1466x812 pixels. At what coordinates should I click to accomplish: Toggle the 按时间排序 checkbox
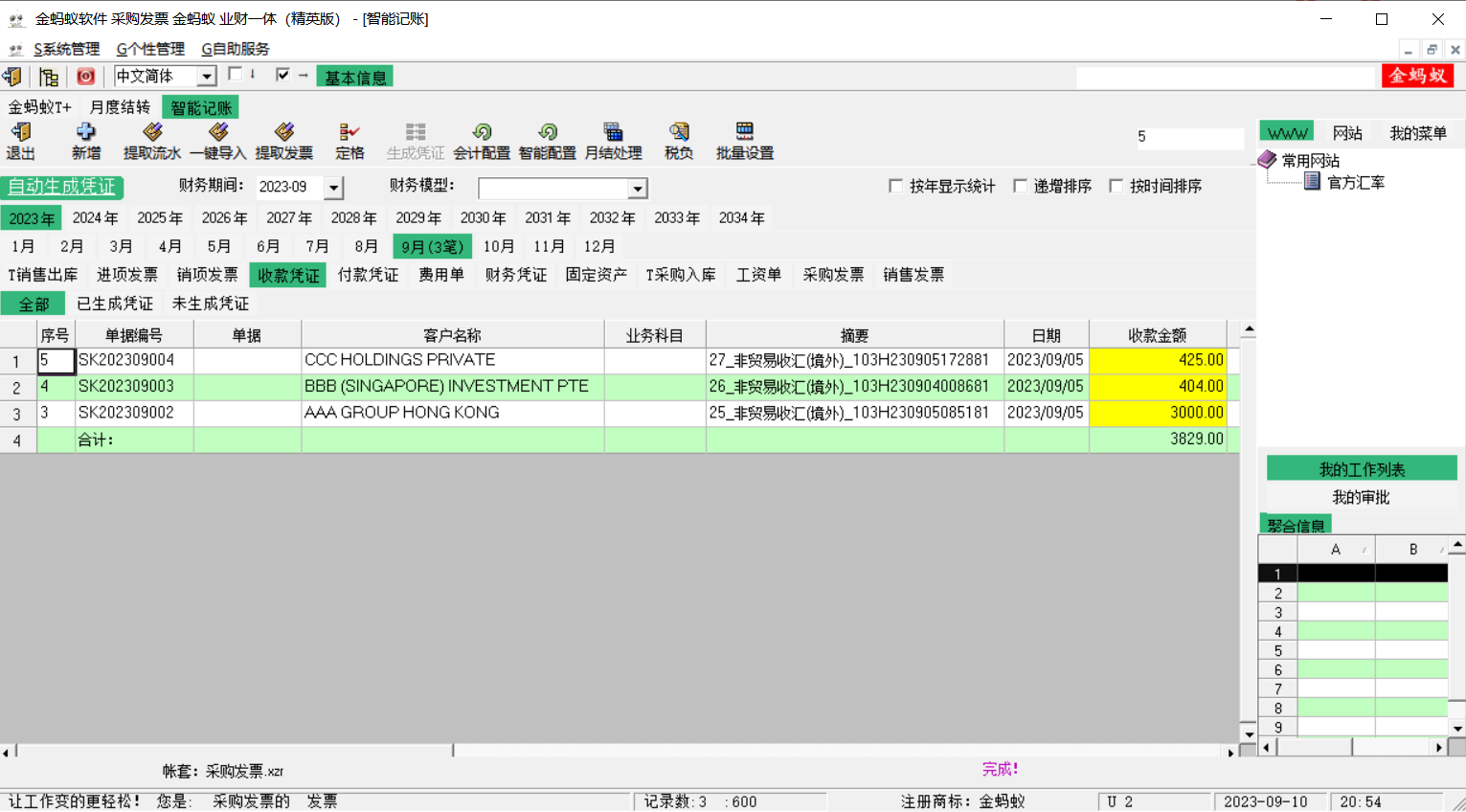[x=1116, y=186]
